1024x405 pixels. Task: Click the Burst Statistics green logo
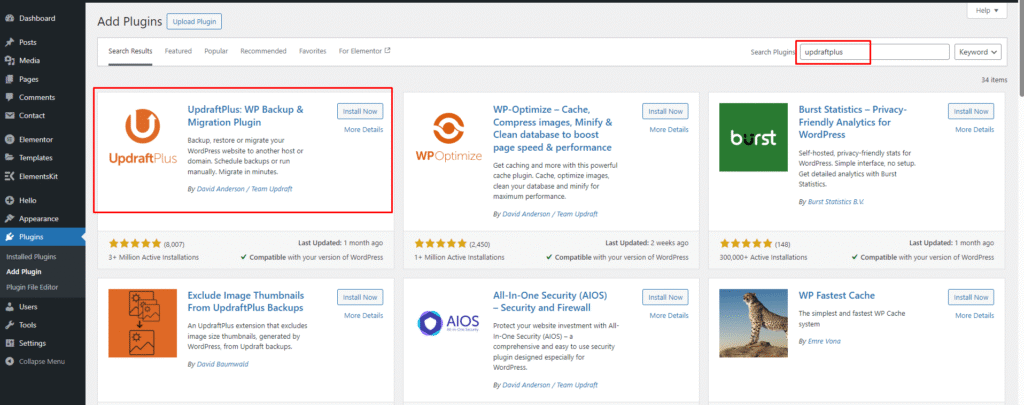point(754,137)
